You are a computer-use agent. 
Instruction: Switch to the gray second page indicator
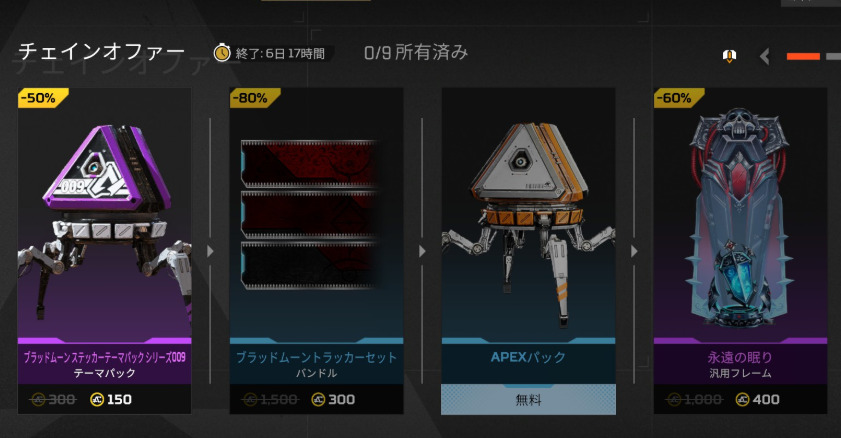pyautogui.click(x=833, y=56)
